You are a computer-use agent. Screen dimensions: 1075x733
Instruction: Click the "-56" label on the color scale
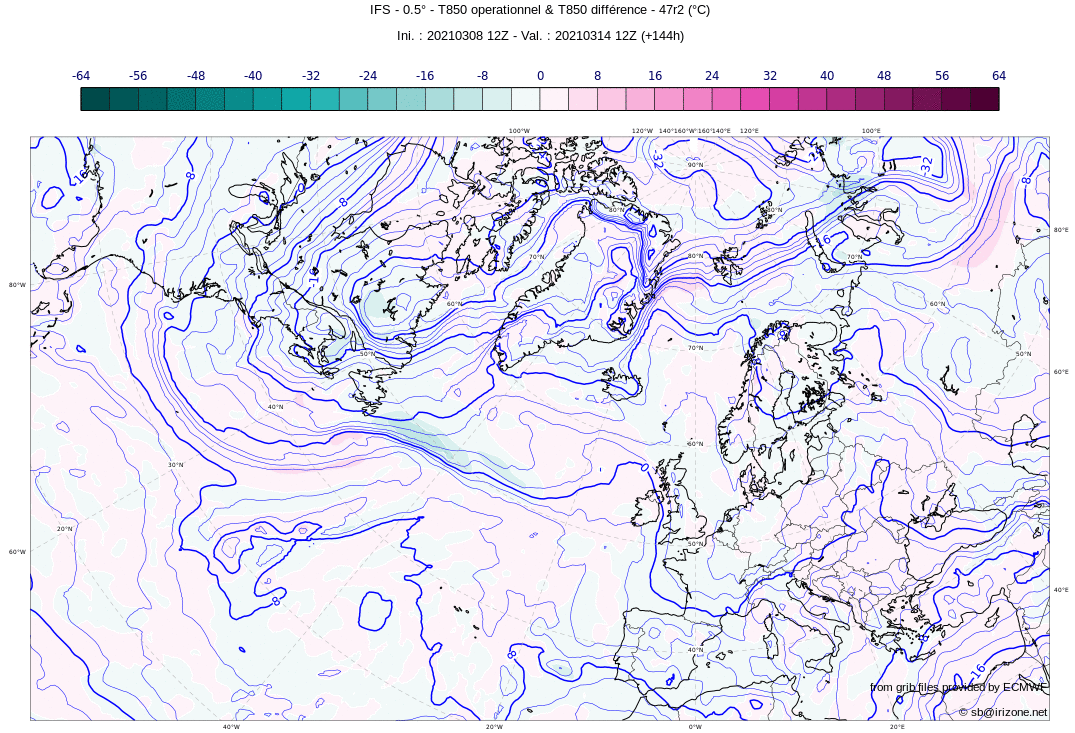(138, 75)
